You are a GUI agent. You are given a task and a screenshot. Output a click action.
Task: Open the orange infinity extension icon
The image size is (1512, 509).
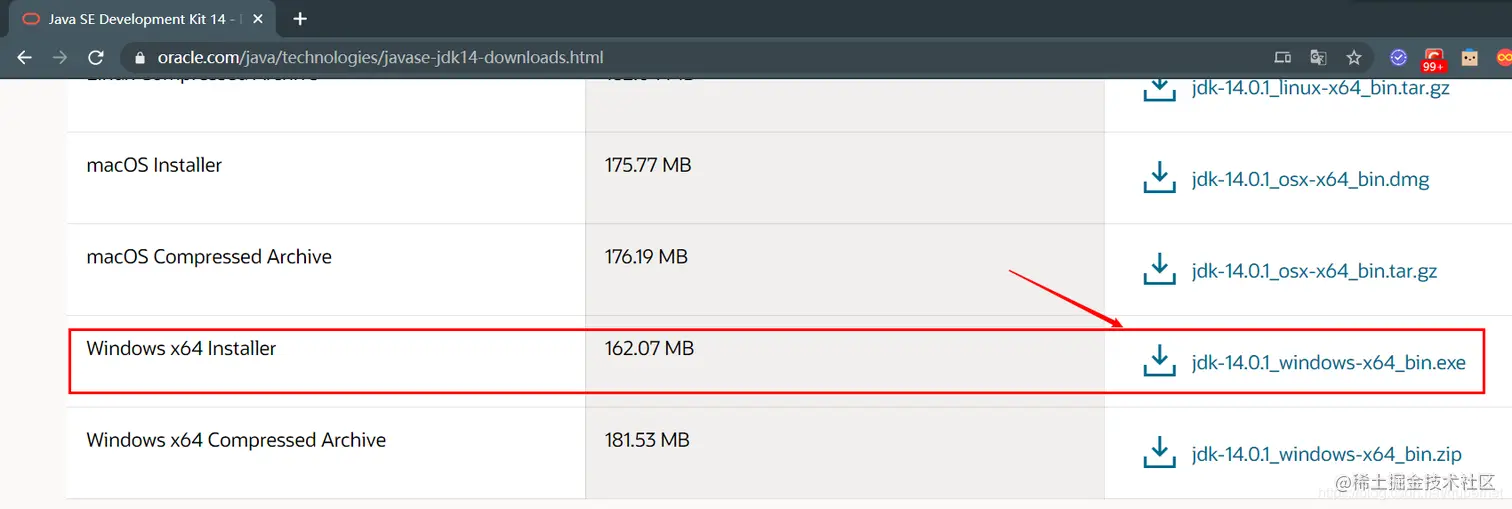click(x=1503, y=57)
